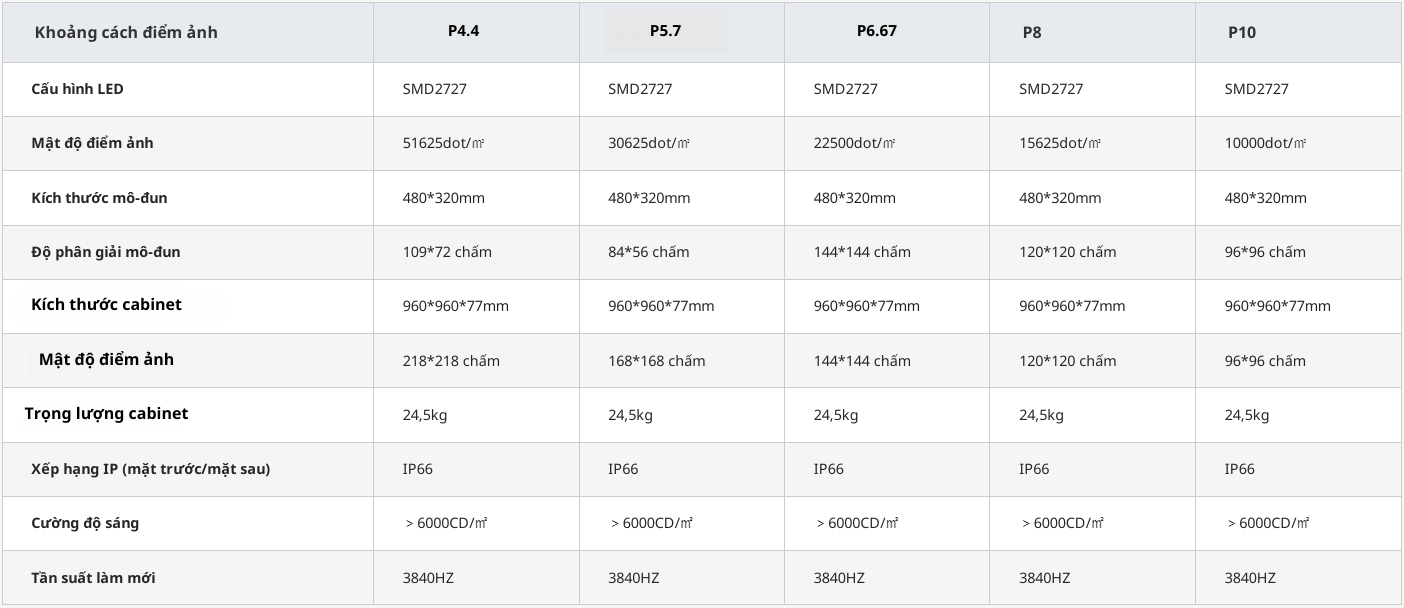Click the 'Kích thước cabinet' row label
1404x608 pixels.
(x=106, y=305)
